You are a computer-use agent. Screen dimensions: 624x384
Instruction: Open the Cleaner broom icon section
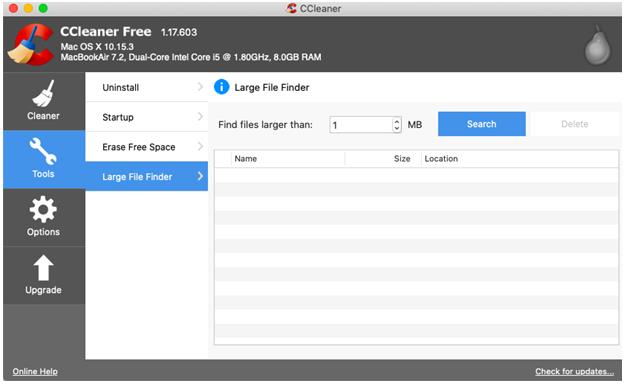(43, 94)
